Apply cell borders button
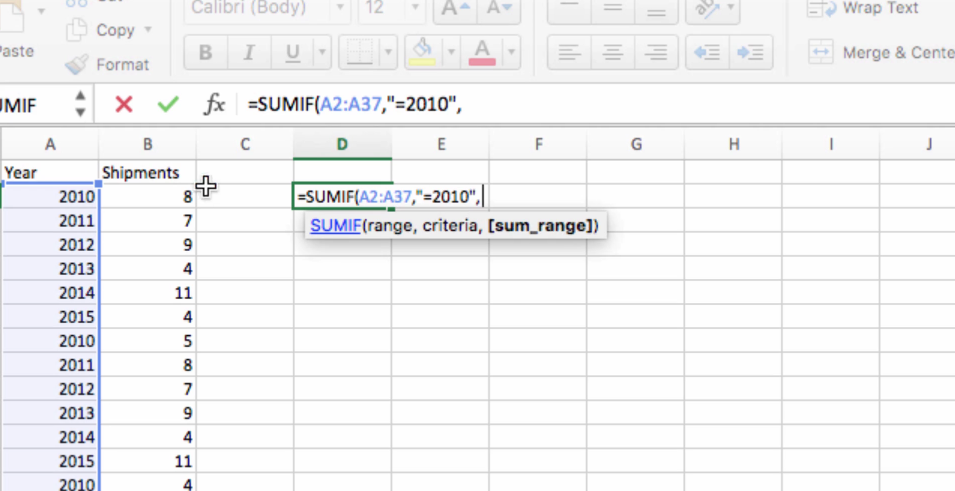This screenshot has width=955, height=491. [359, 52]
